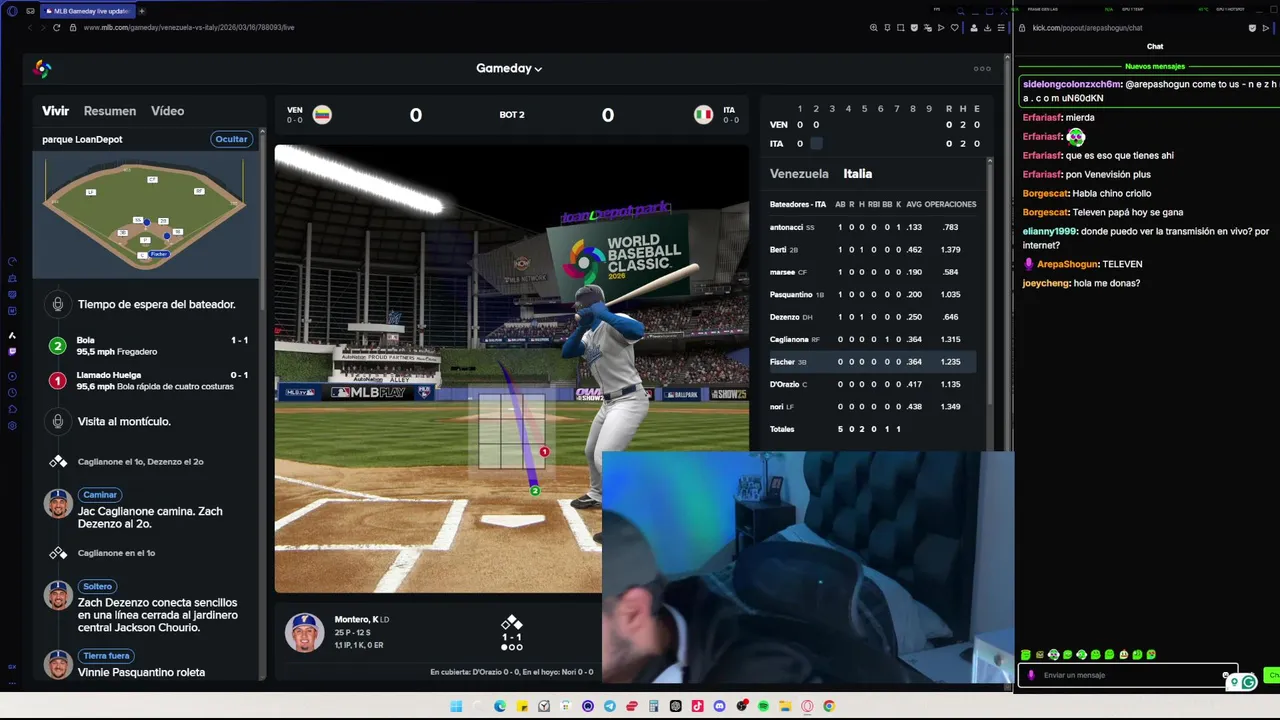Select nori row in batters table

(x=872, y=407)
